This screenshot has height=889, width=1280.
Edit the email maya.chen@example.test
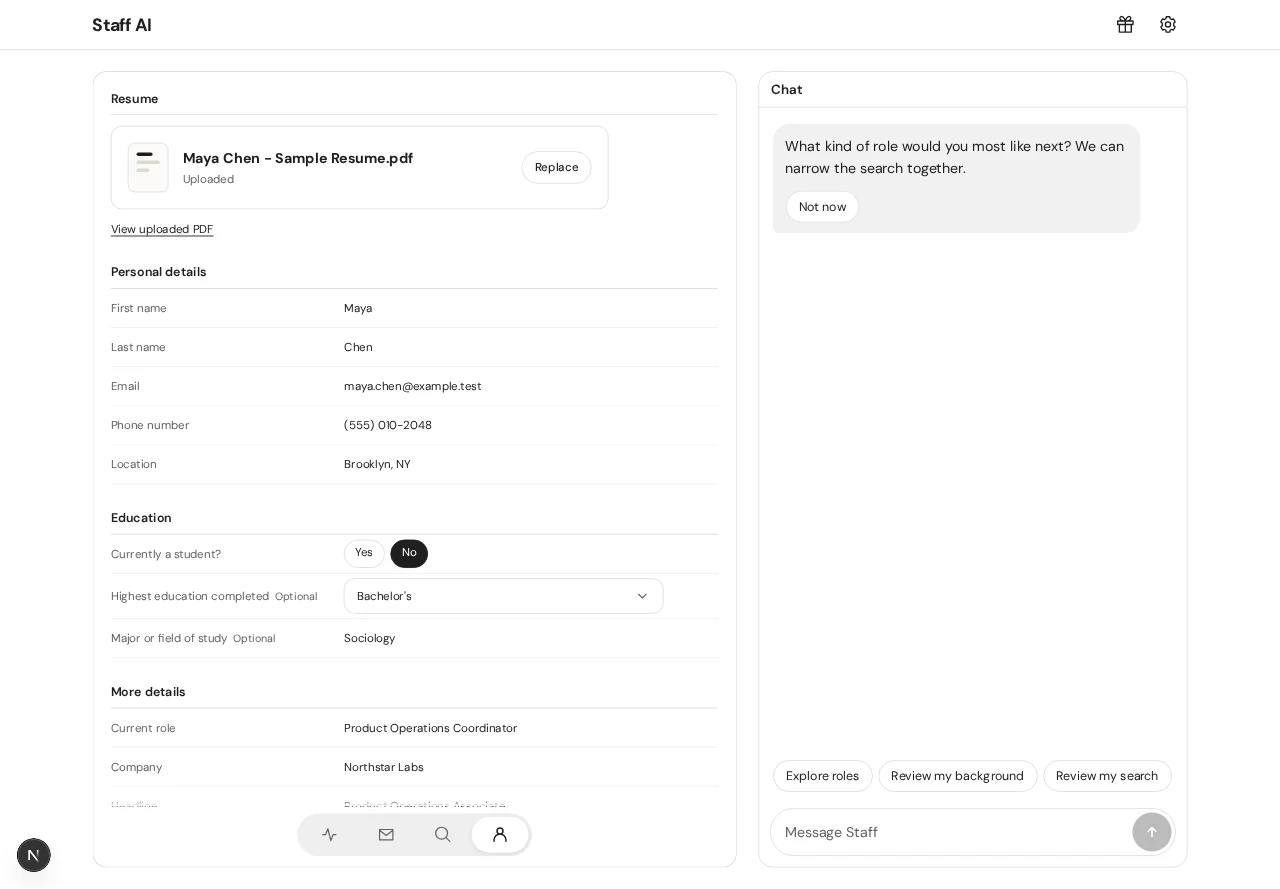413,387
